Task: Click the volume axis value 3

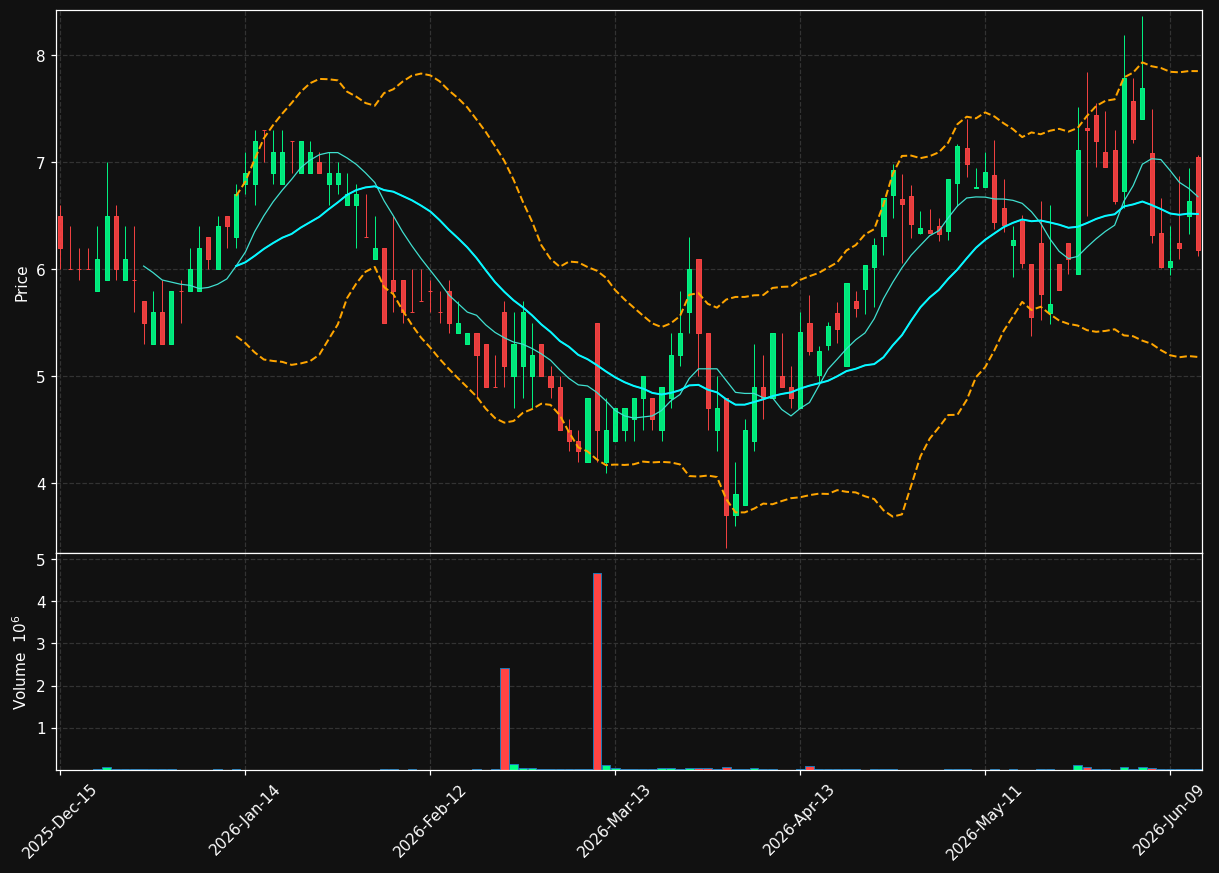Action: pyautogui.click(x=42, y=644)
